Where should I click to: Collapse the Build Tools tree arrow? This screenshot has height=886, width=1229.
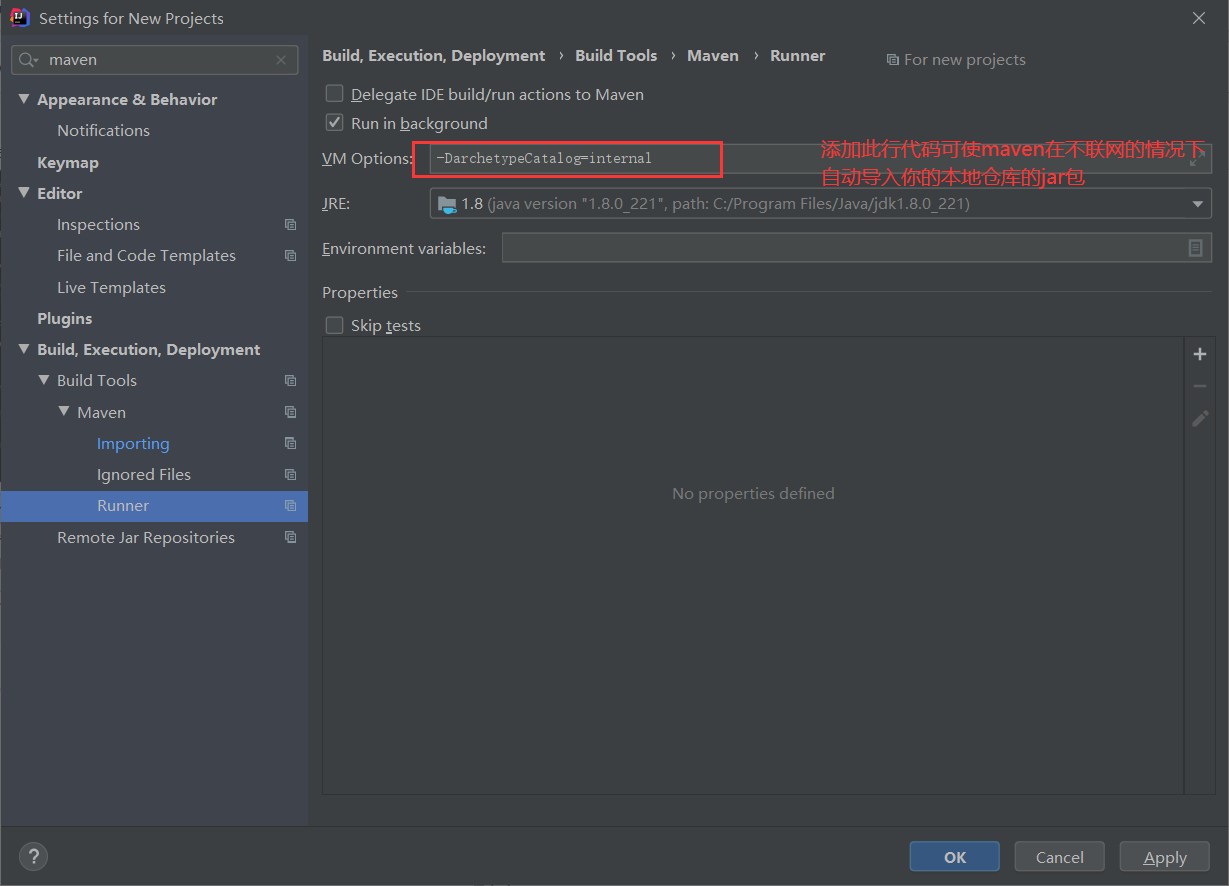[x=44, y=381]
